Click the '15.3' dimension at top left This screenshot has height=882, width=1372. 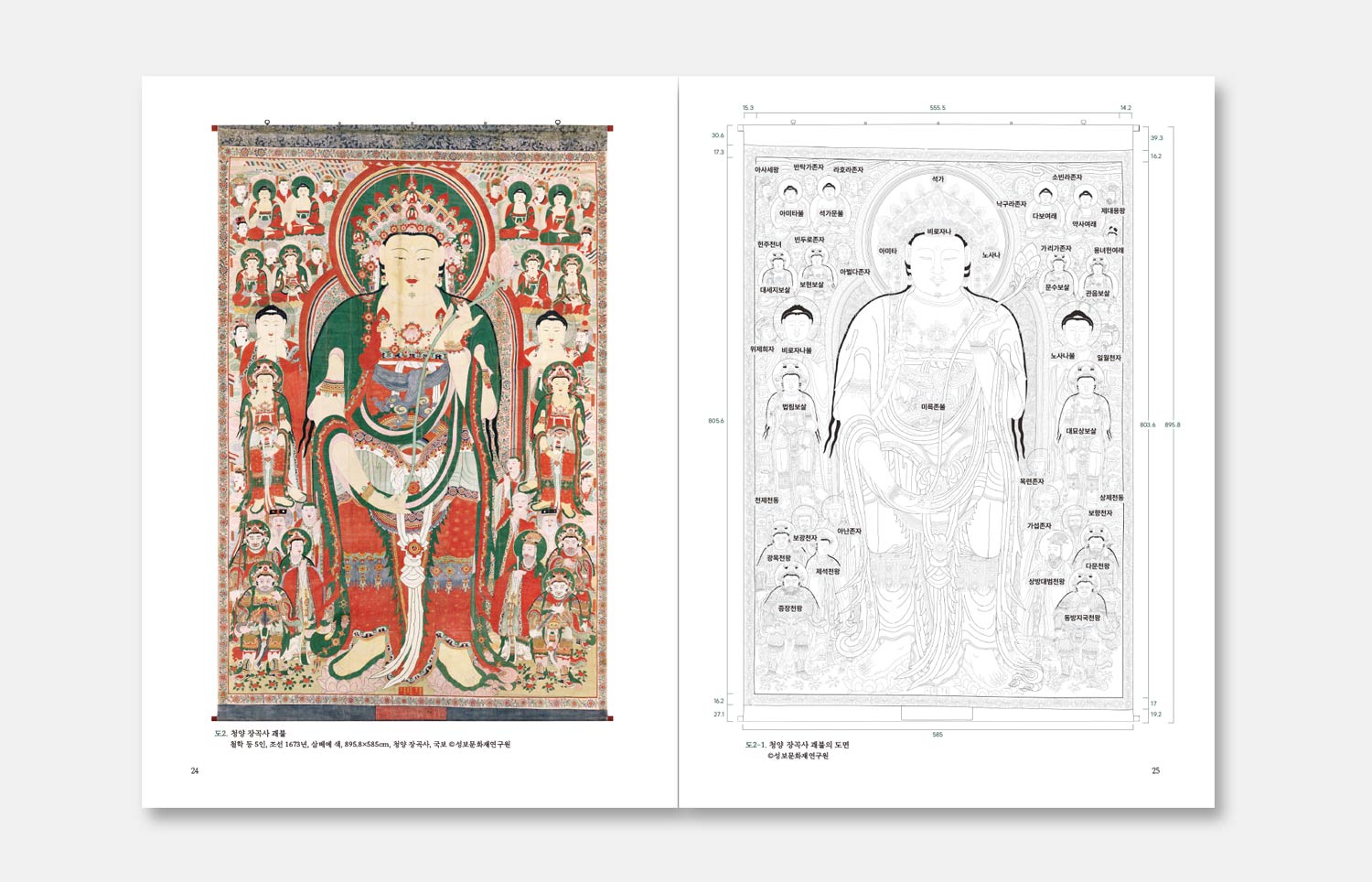point(748,108)
